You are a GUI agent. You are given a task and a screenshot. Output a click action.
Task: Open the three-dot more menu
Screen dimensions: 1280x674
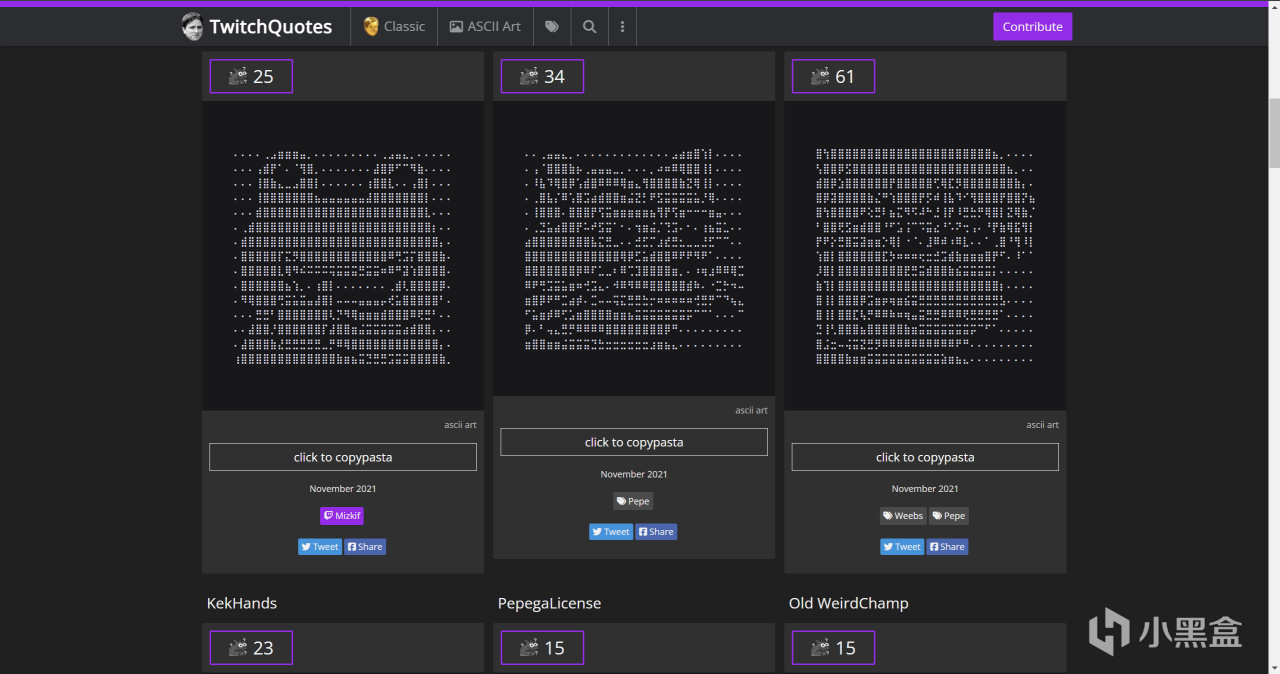[622, 27]
